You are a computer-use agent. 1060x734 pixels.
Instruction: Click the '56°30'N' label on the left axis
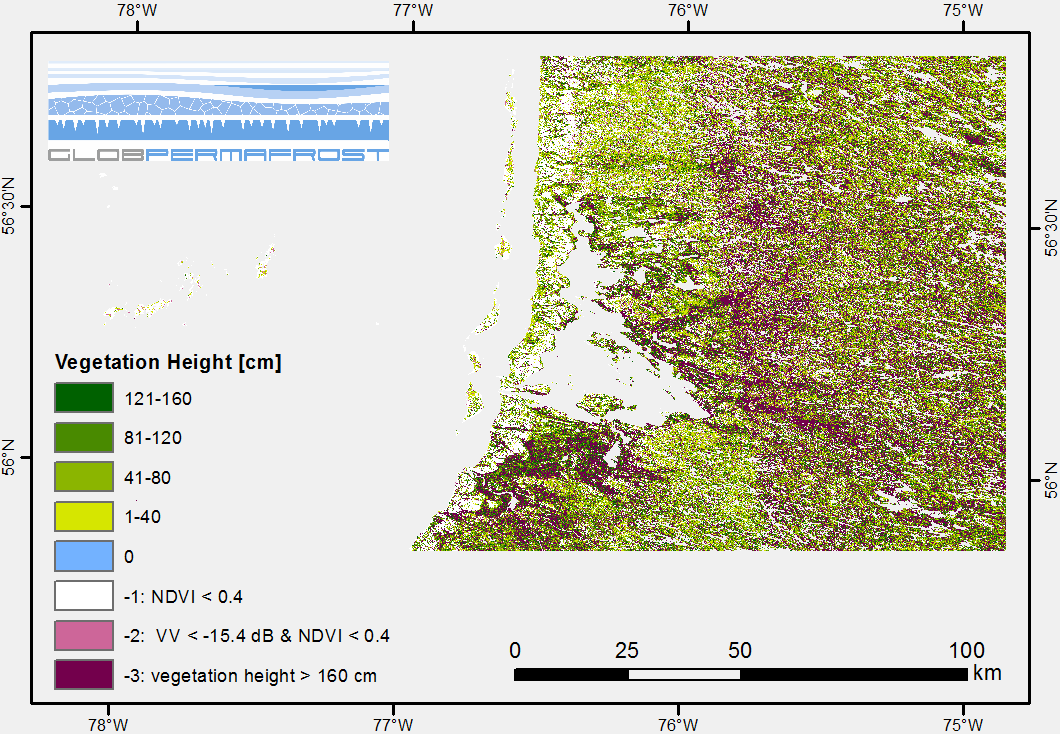(9, 207)
